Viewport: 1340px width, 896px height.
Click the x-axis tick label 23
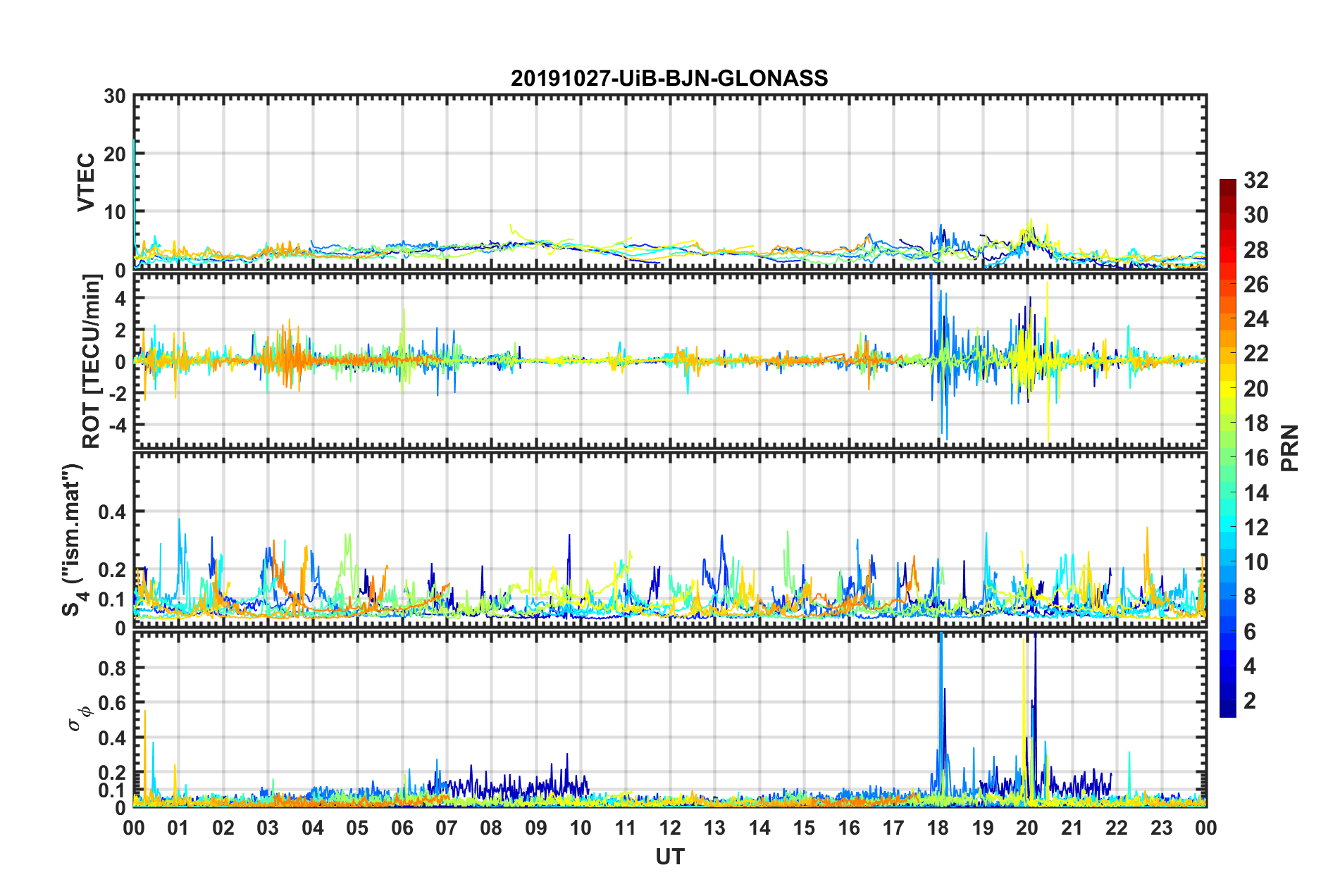[1161, 828]
